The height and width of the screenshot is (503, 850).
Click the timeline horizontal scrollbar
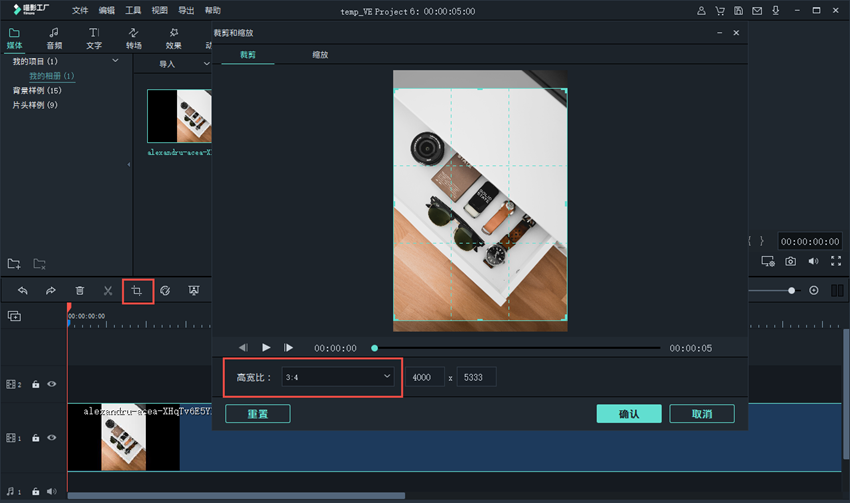click(236, 495)
